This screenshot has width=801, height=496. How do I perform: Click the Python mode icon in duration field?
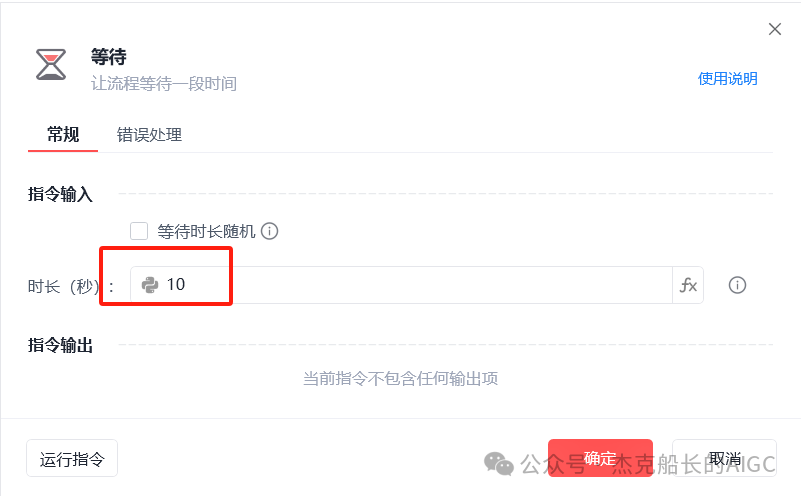(150, 285)
